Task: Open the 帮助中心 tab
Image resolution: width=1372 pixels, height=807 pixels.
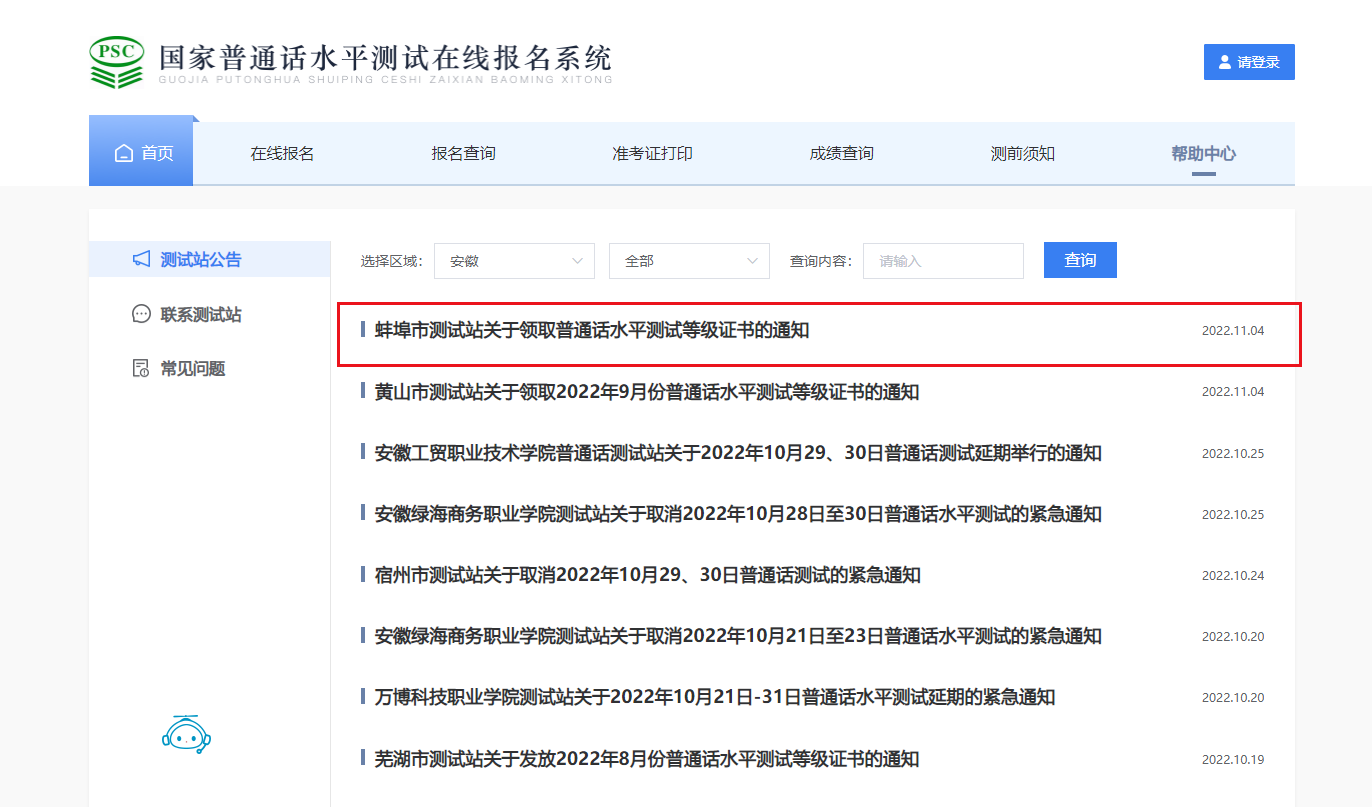Action: point(1203,154)
